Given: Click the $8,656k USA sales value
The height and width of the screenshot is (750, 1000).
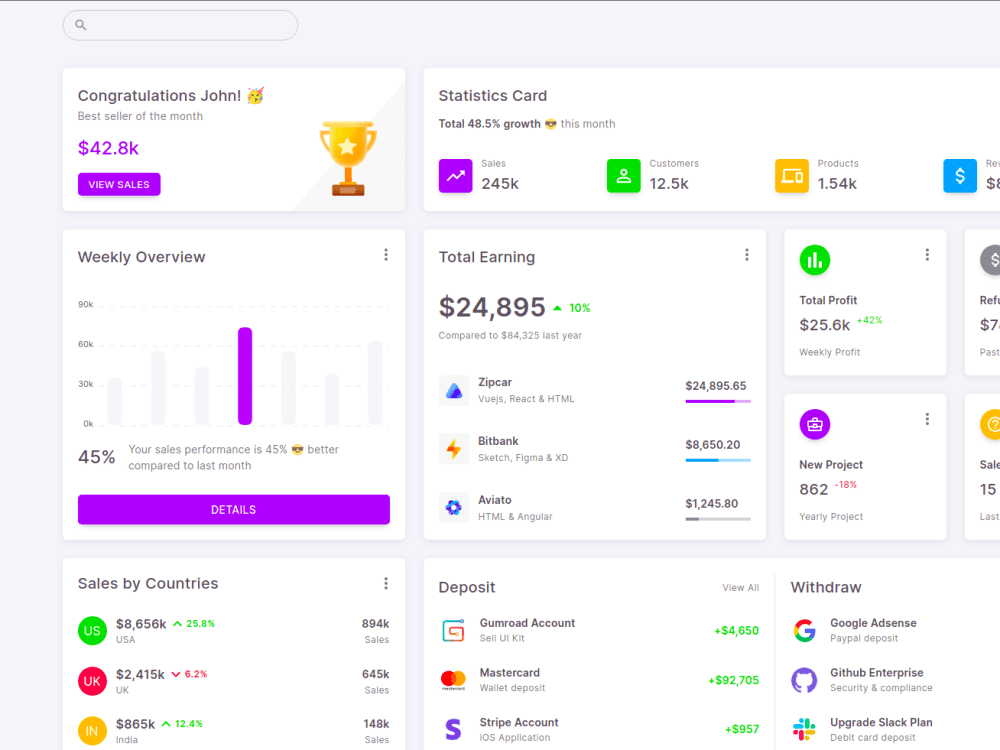Looking at the screenshot, I should pyautogui.click(x=141, y=624).
